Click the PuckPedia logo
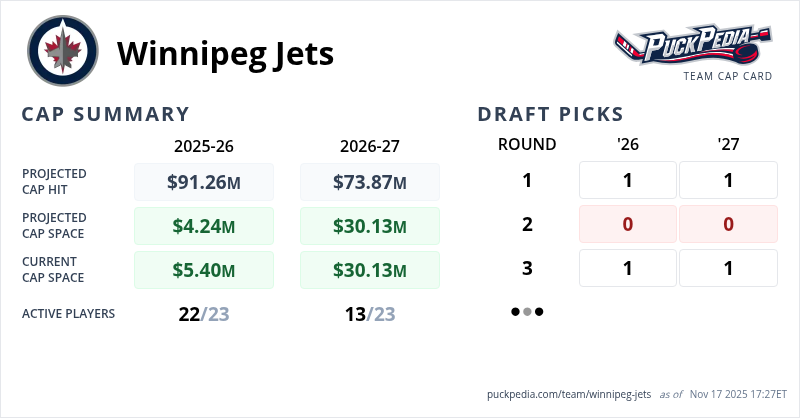 pyautogui.click(x=693, y=45)
